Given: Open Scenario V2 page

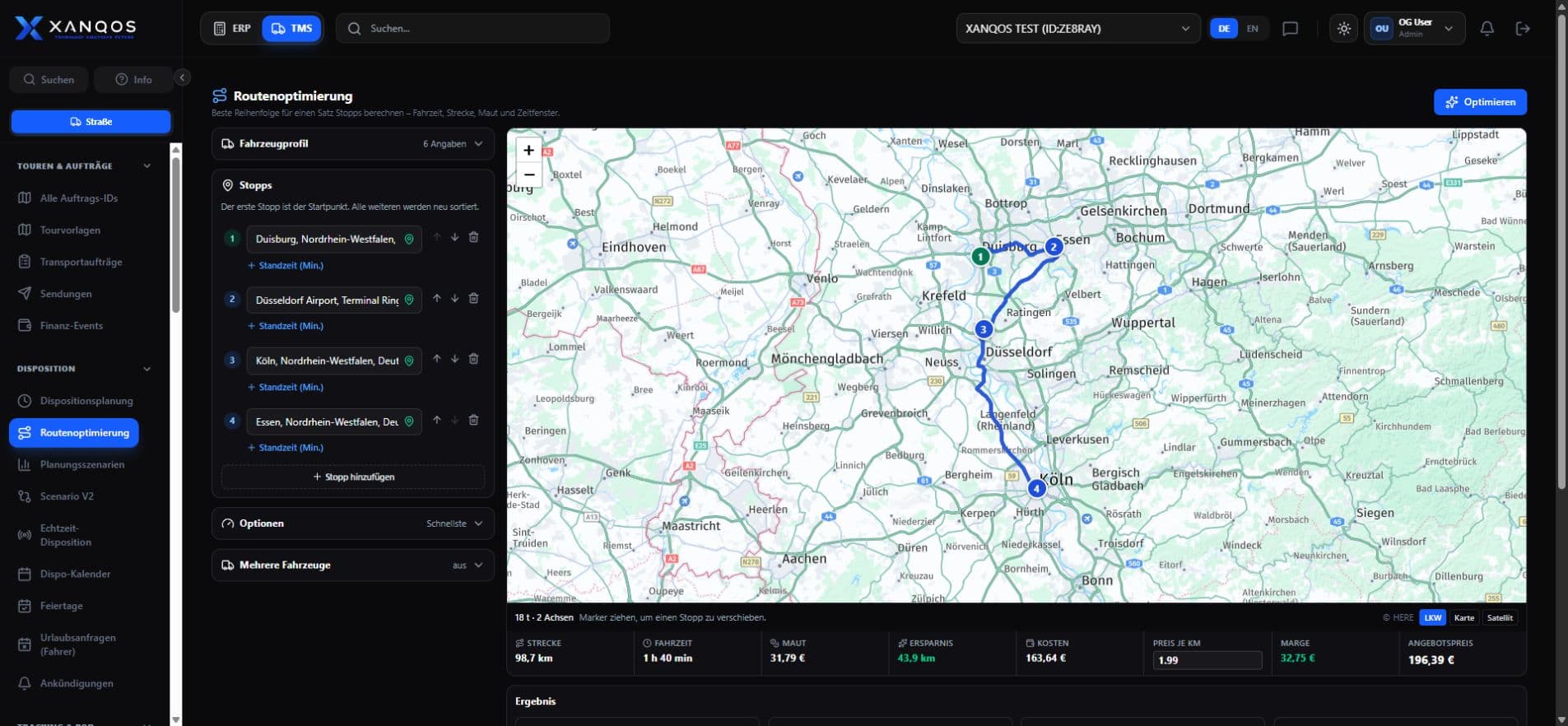Looking at the screenshot, I should coord(67,496).
